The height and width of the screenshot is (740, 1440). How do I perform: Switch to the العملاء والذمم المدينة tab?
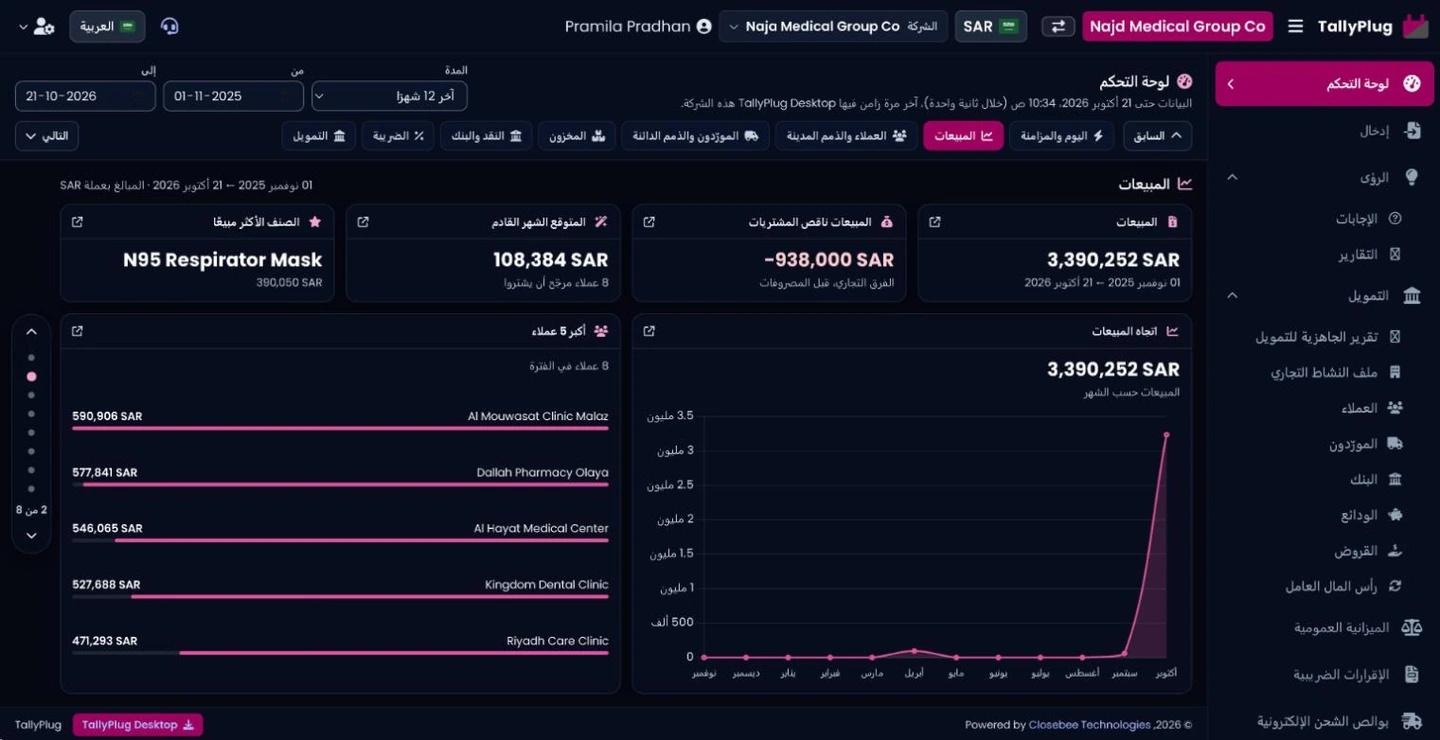pos(847,135)
